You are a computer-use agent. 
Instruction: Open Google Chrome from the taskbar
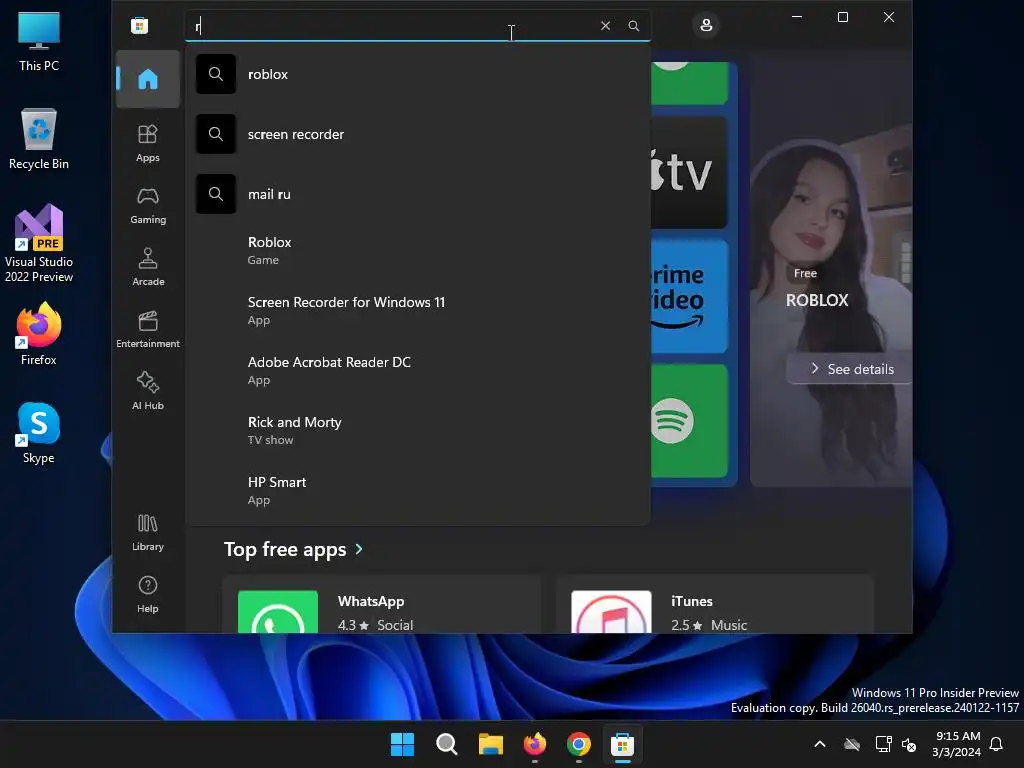[579, 744]
